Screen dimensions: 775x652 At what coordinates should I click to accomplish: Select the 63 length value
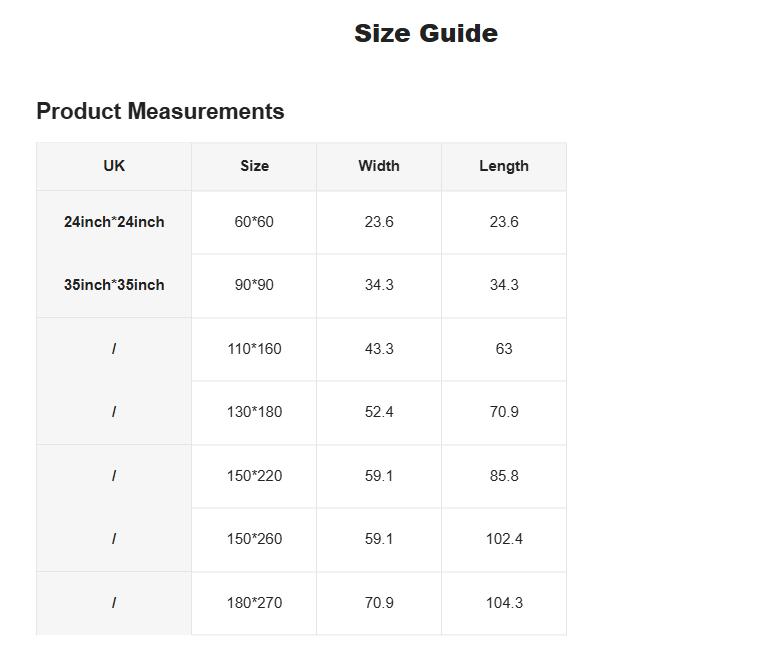504,349
